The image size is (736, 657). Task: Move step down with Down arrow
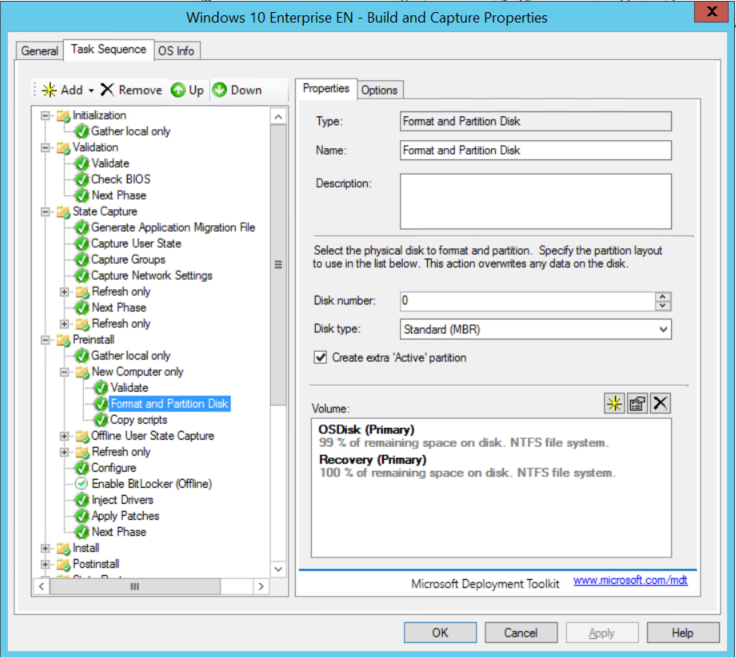pyautogui.click(x=220, y=90)
